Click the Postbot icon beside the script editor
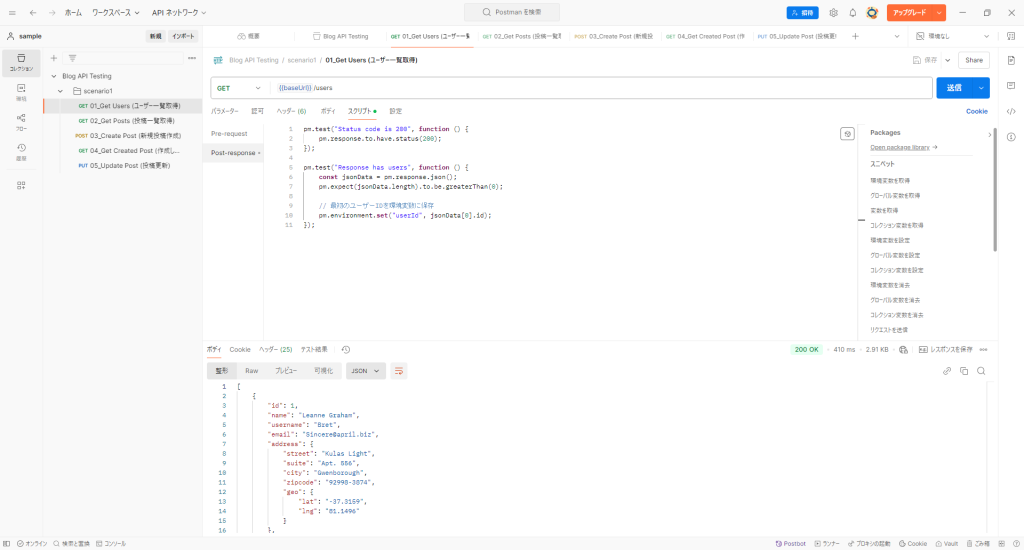 847,134
